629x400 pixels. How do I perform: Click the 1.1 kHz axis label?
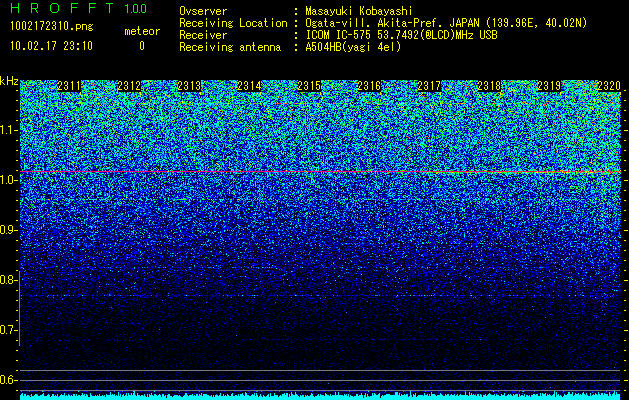tap(9, 130)
